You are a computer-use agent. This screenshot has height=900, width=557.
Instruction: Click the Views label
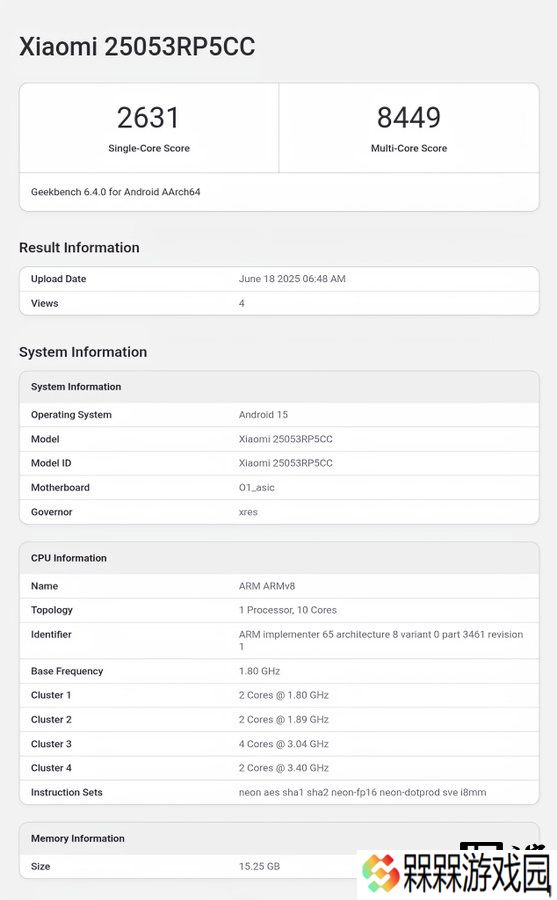click(45, 303)
